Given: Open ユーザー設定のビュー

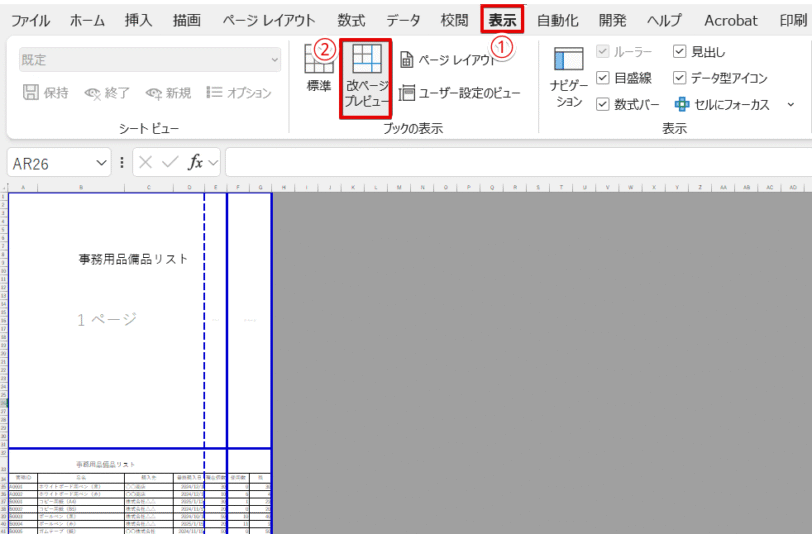Looking at the screenshot, I should 460,93.
